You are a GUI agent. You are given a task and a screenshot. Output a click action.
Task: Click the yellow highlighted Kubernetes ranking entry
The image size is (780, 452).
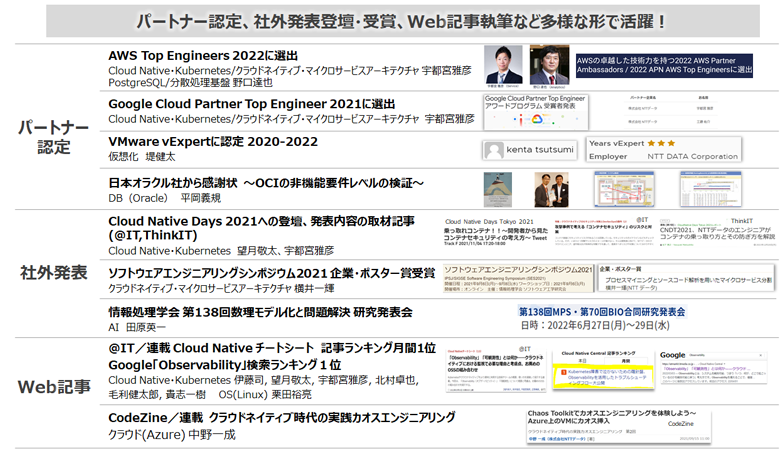[603, 377]
